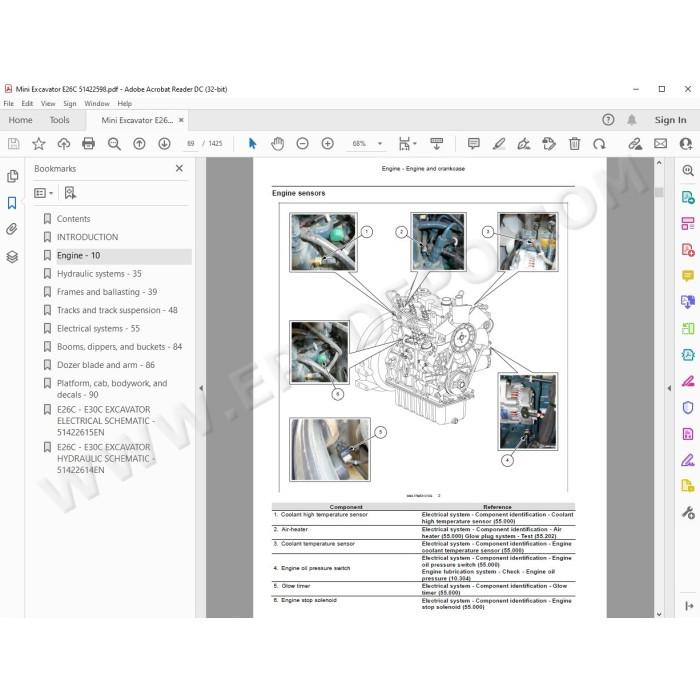Open Frames and ballasting - 39 bookmark
Viewport: 700px width, 700px height.
pyautogui.click(x=107, y=292)
